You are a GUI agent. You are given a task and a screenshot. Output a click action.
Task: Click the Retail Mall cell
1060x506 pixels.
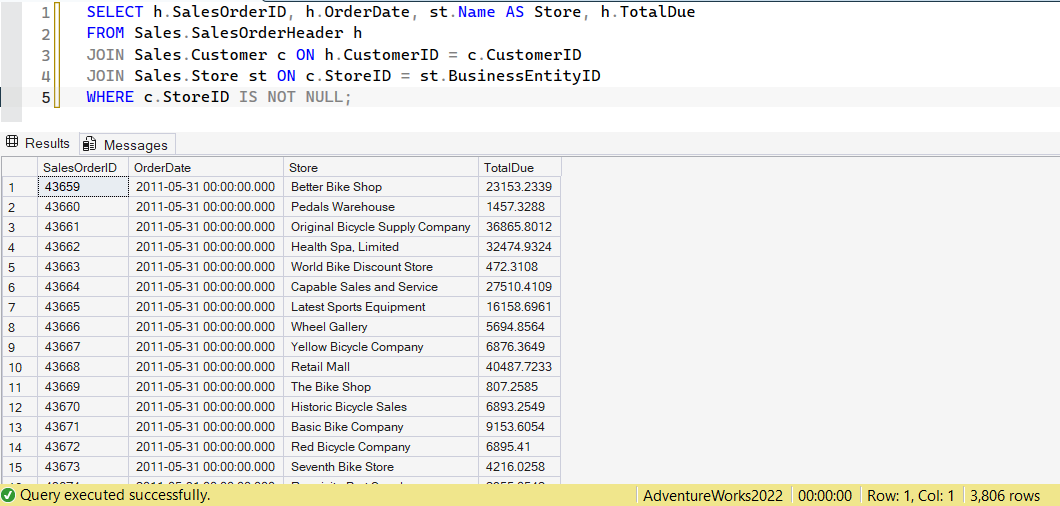tap(381, 367)
